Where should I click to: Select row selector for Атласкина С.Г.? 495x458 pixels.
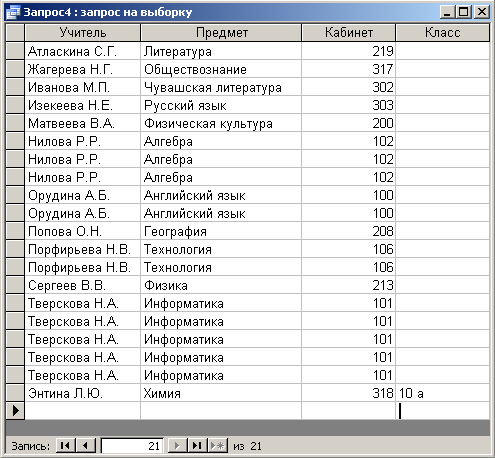tap(15, 51)
